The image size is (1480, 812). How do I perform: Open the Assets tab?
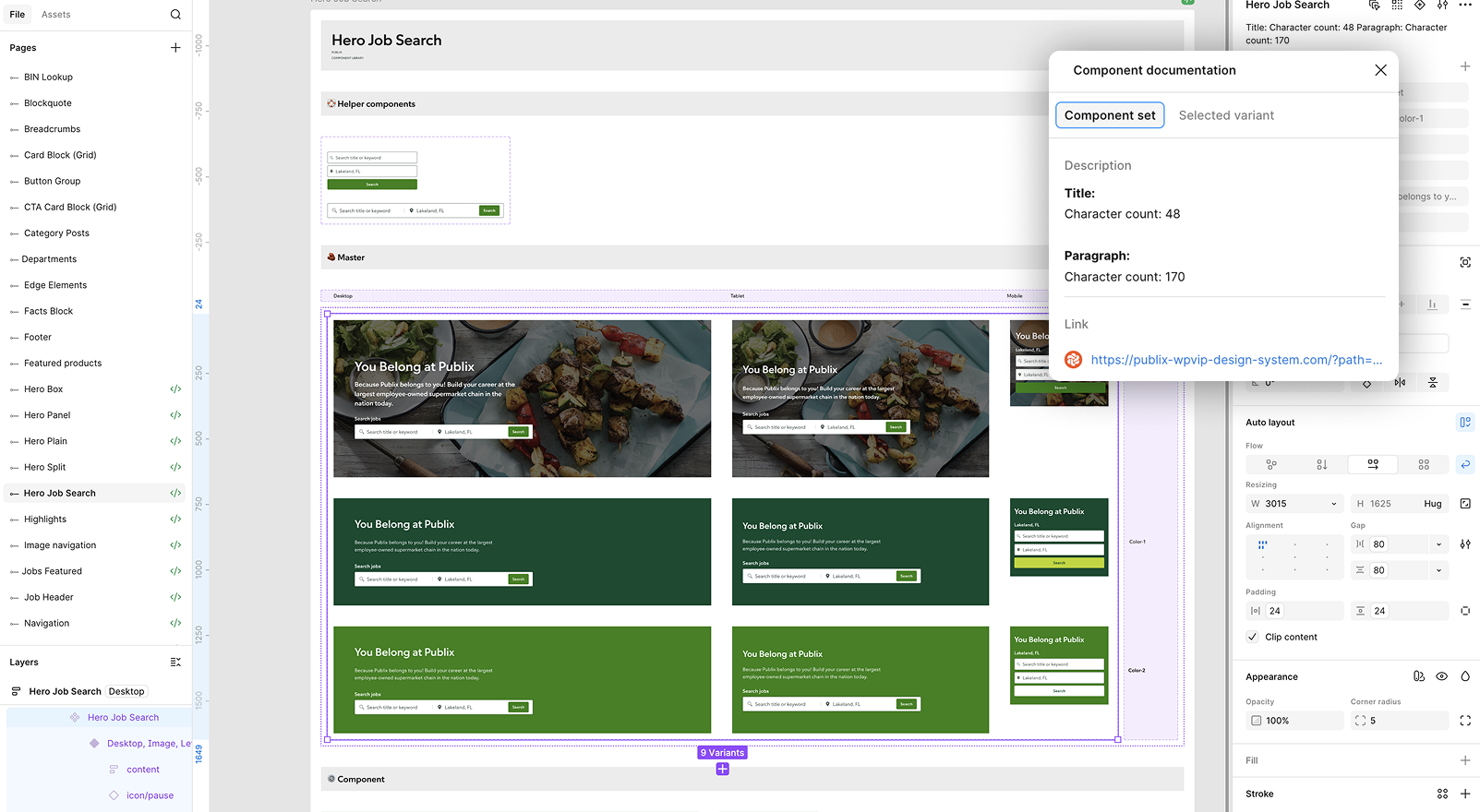(56, 15)
